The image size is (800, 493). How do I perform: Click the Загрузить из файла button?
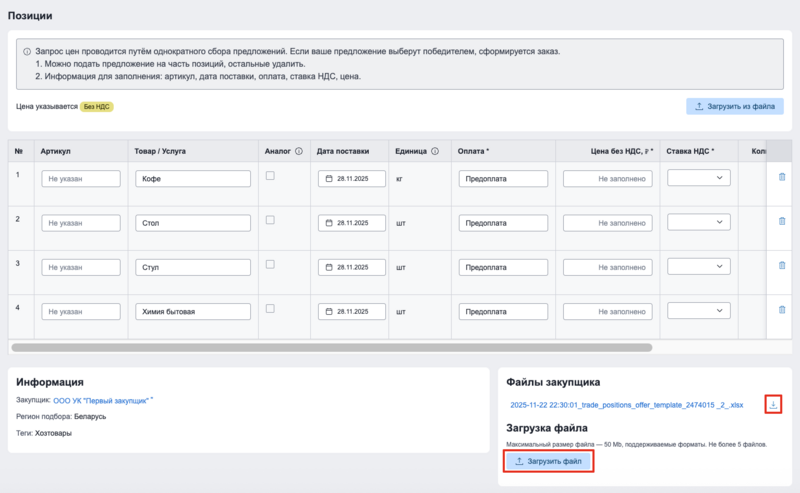[x=735, y=106]
